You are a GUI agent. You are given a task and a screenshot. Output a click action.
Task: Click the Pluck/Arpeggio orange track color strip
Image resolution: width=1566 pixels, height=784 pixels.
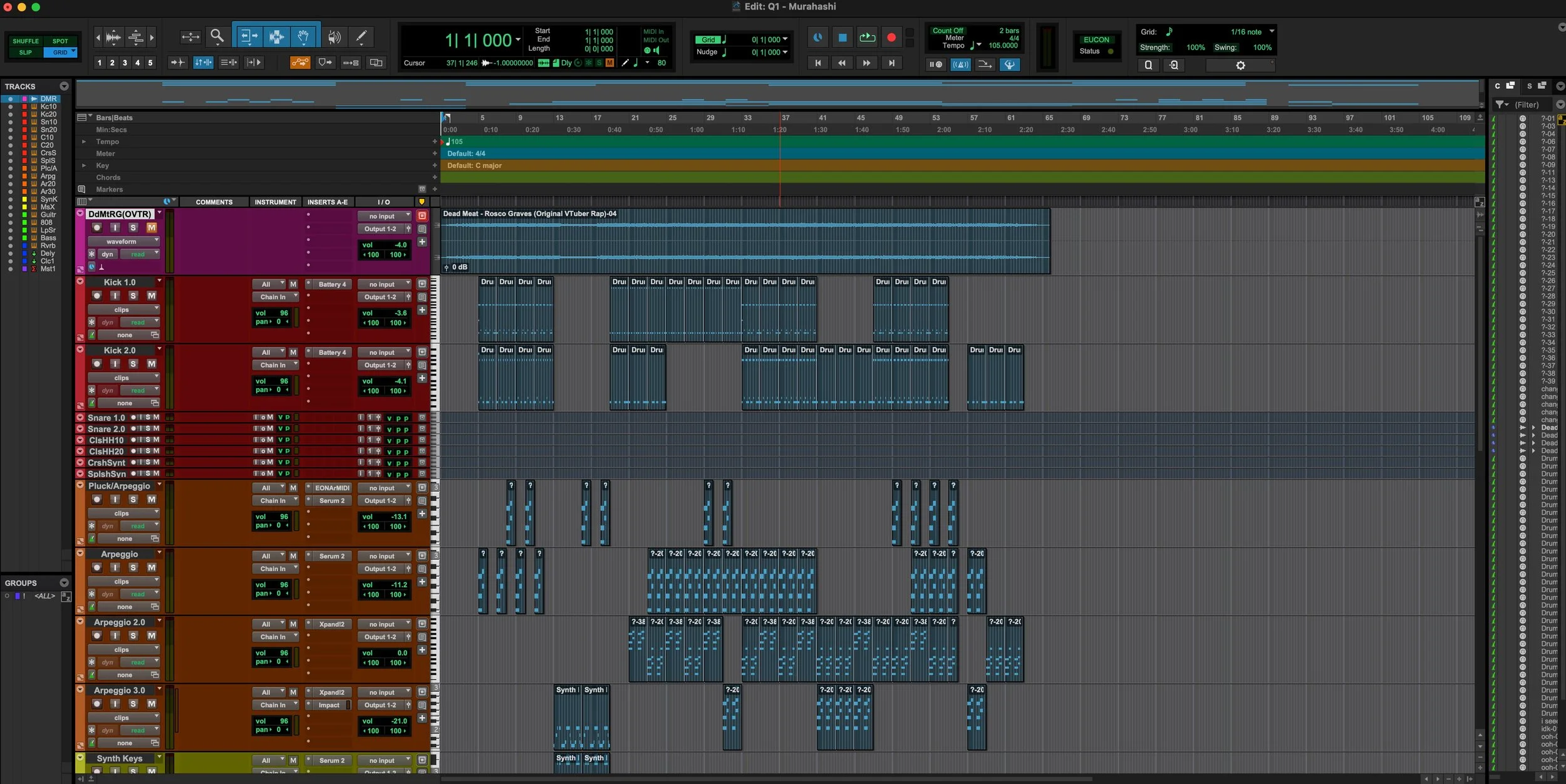(80, 513)
